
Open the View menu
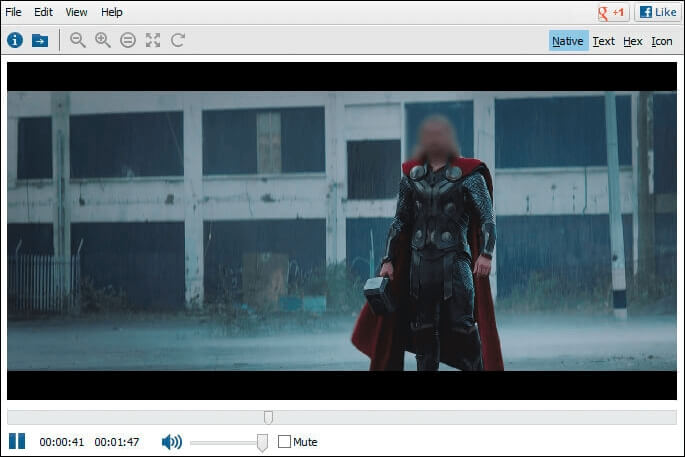(x=76, y=12)
